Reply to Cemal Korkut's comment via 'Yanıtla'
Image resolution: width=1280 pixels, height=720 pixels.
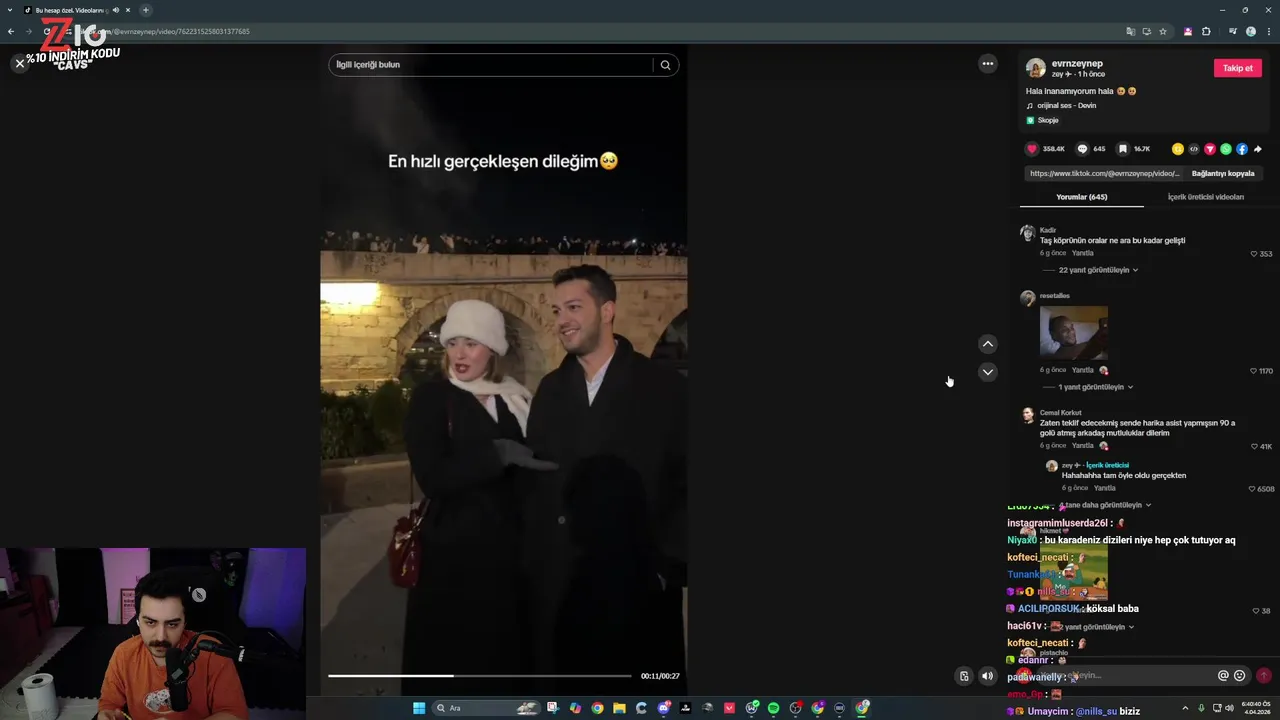[1083, 446]
